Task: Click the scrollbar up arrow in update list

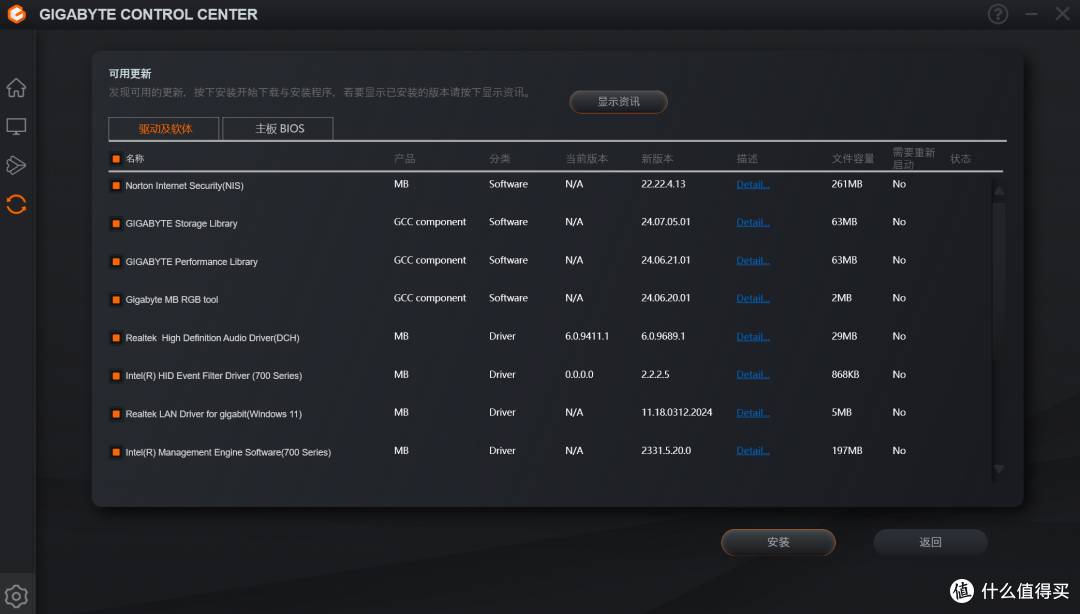Action: tap(999, 190)
